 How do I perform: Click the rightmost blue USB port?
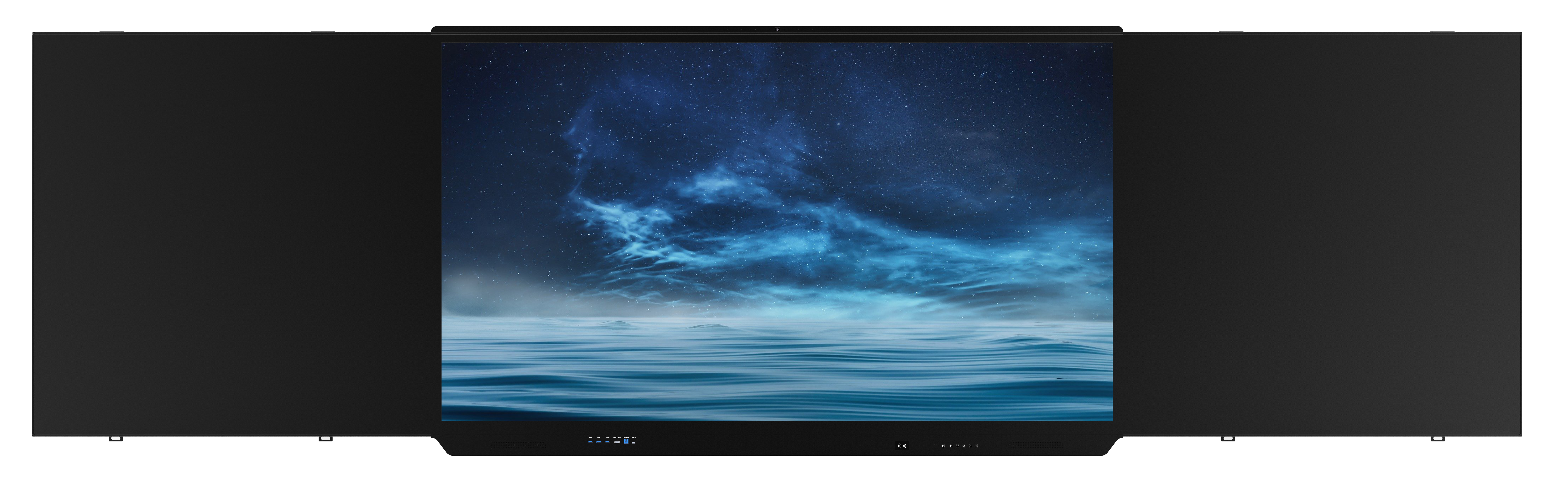click(x=608, y=442)
